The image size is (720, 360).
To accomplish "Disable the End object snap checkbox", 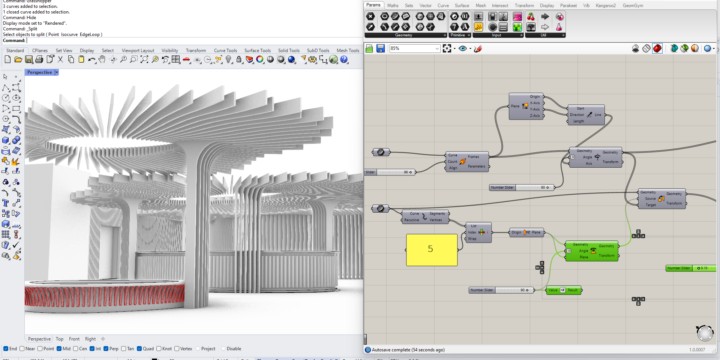I will 6,349.
